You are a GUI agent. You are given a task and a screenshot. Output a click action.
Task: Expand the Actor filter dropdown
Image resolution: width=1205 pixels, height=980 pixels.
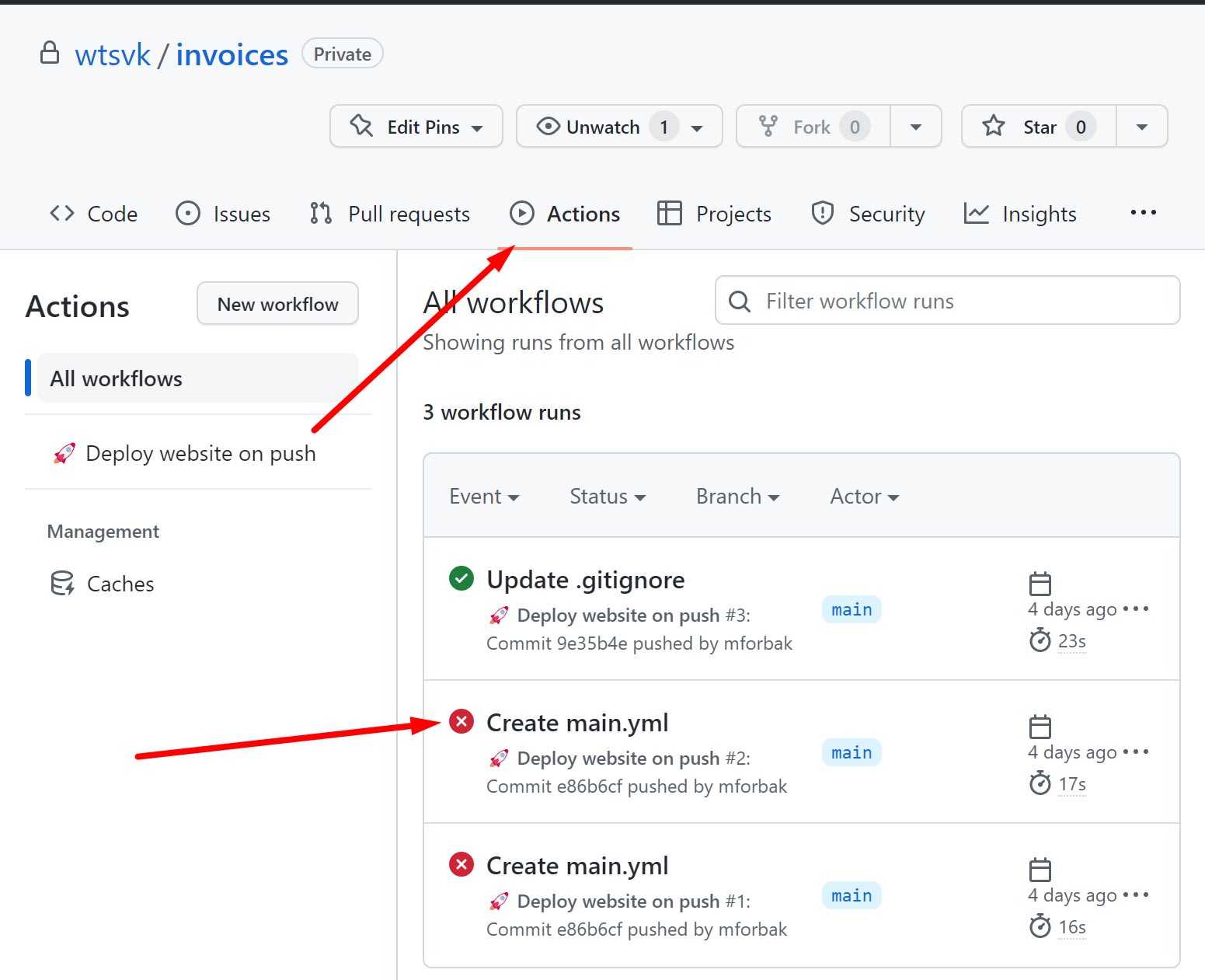coord(865,497)
